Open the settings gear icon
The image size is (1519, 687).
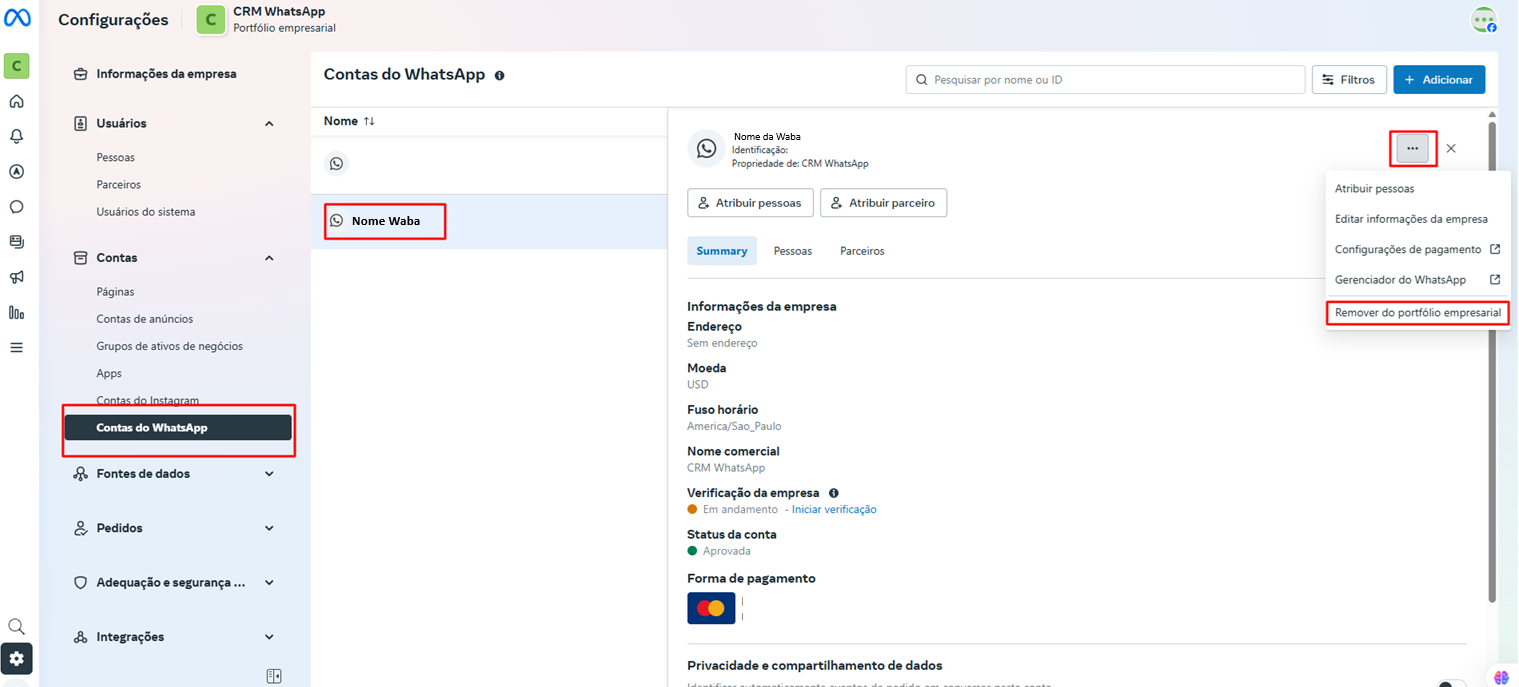click(16, 658)
